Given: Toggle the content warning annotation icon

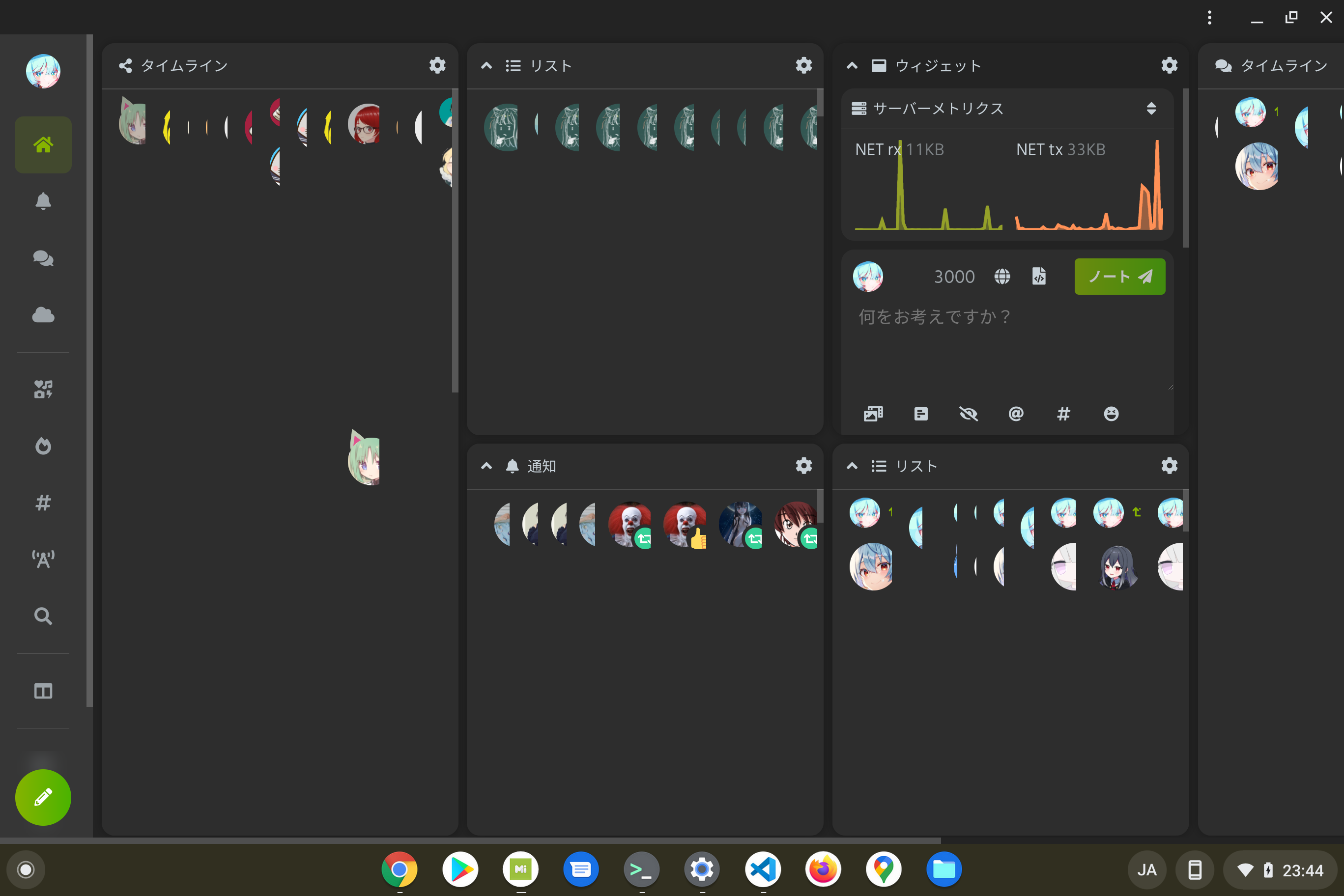Looking at the screenshot, I should [921, 414].
